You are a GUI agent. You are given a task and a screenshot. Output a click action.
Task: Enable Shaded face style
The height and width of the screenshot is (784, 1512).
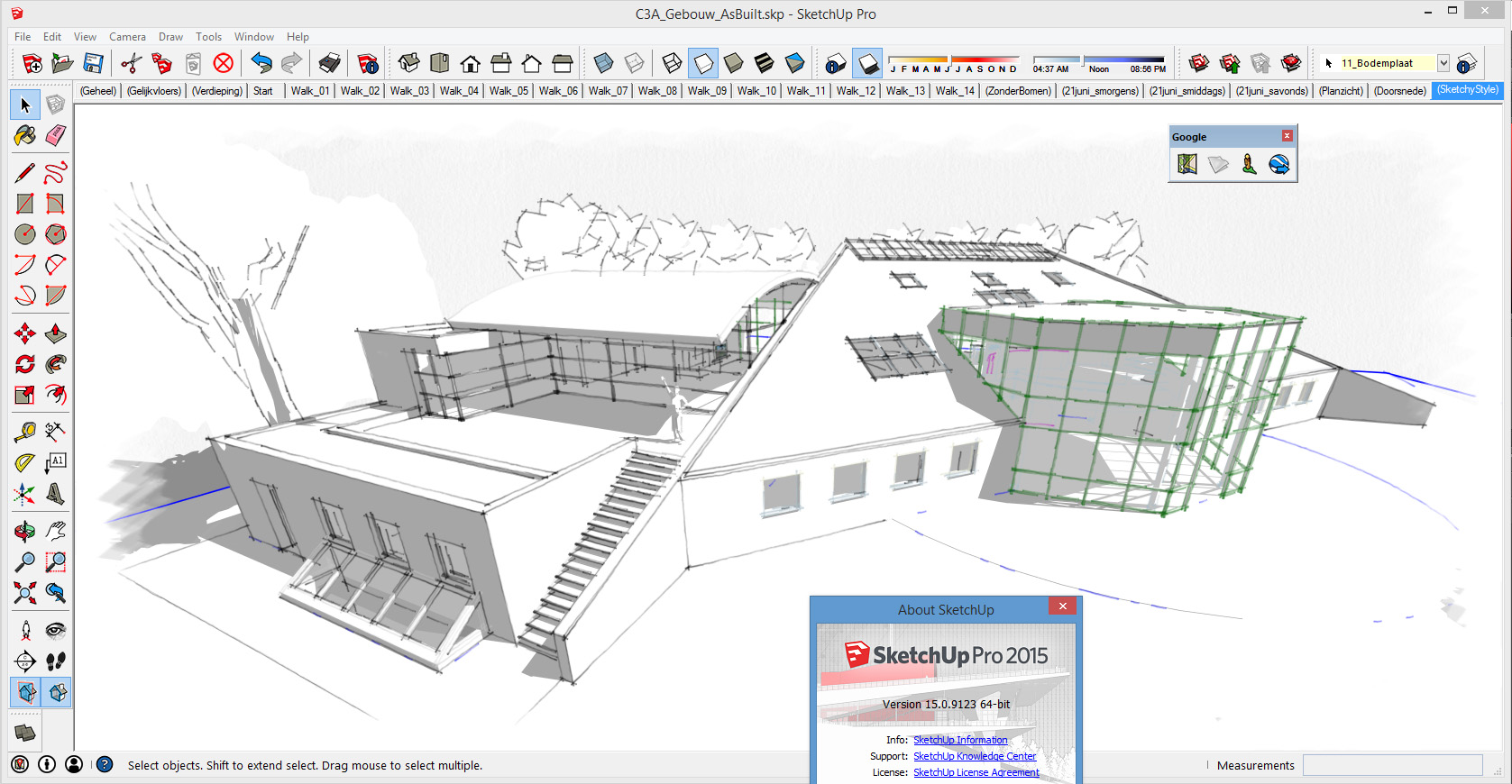734,63
